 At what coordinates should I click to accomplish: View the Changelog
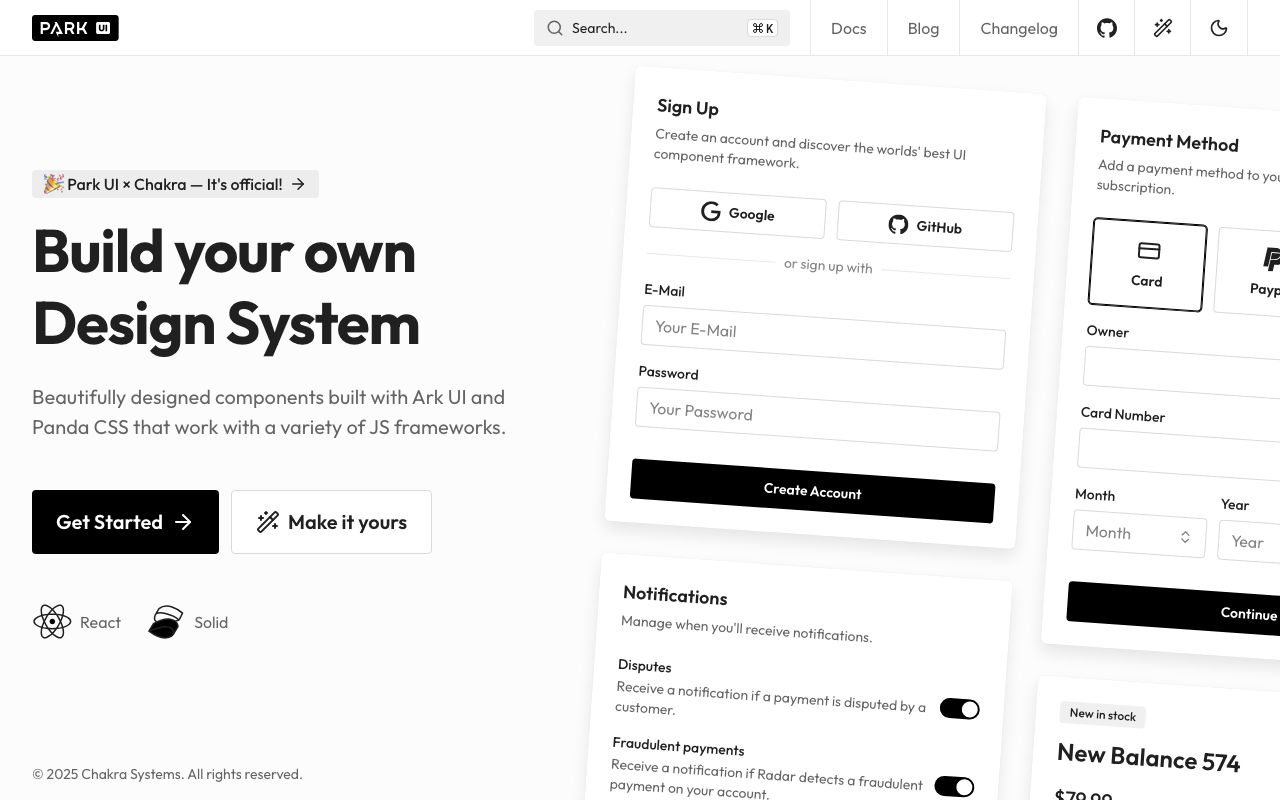coord(1019,28)
